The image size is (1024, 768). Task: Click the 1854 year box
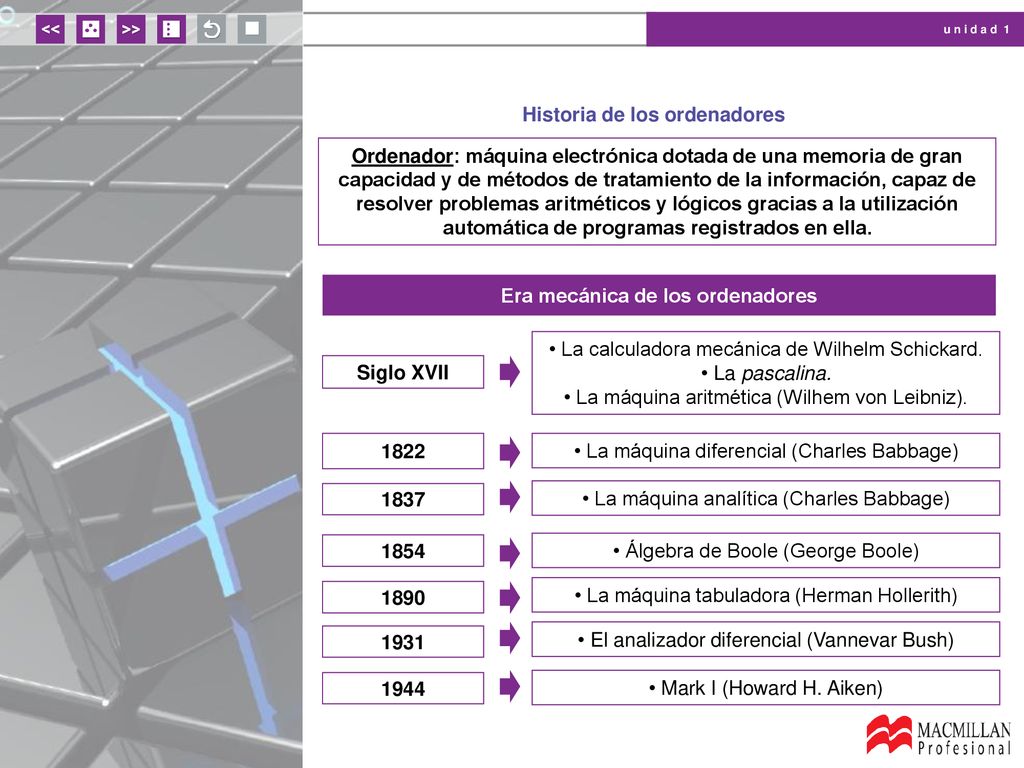coord(403,551)
